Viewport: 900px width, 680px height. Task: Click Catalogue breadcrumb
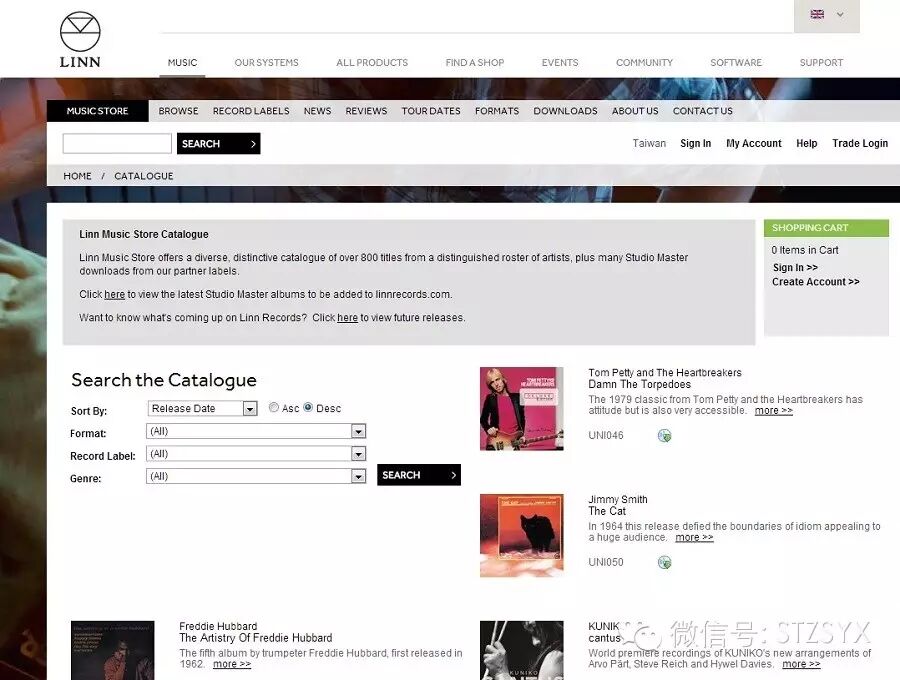tap(143, 176)
